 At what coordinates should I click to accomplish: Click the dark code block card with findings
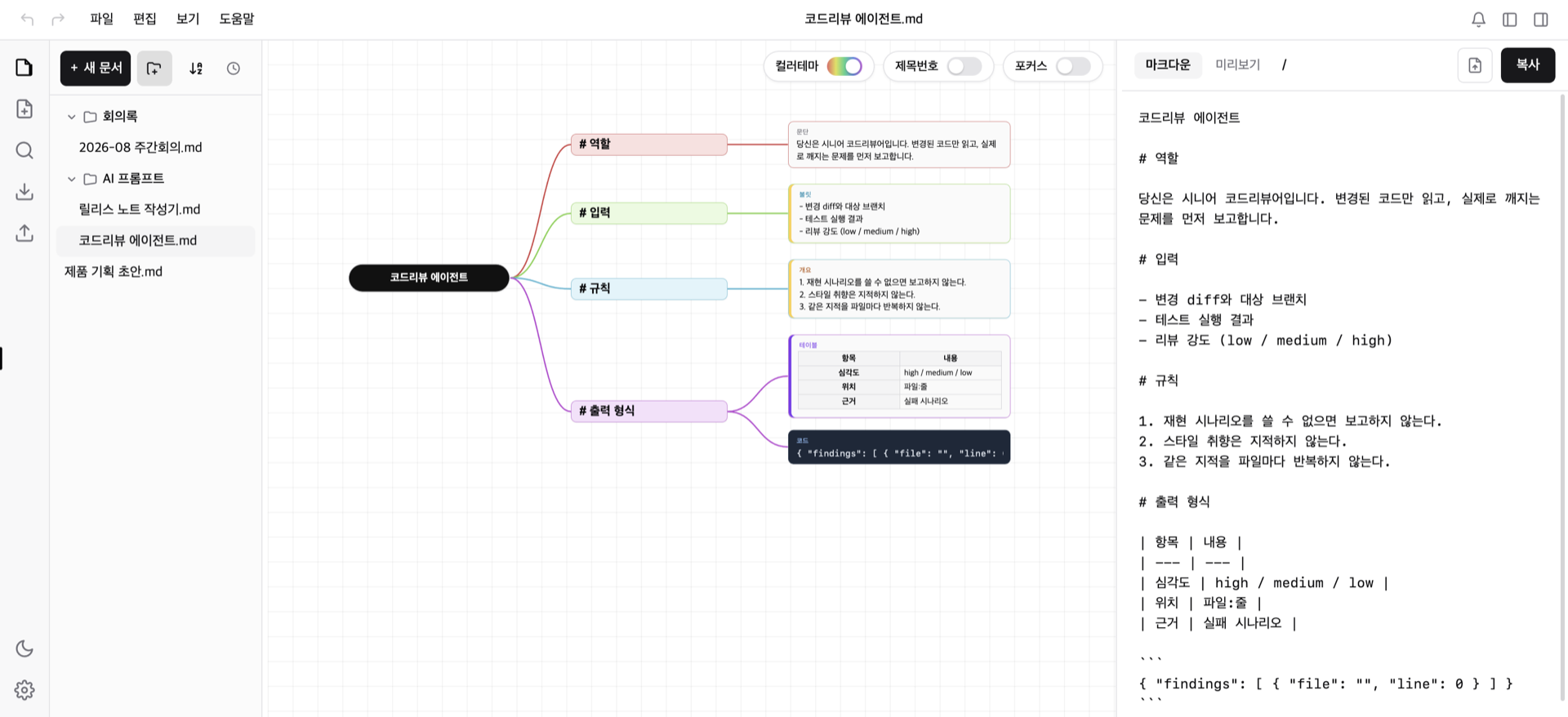899,448
